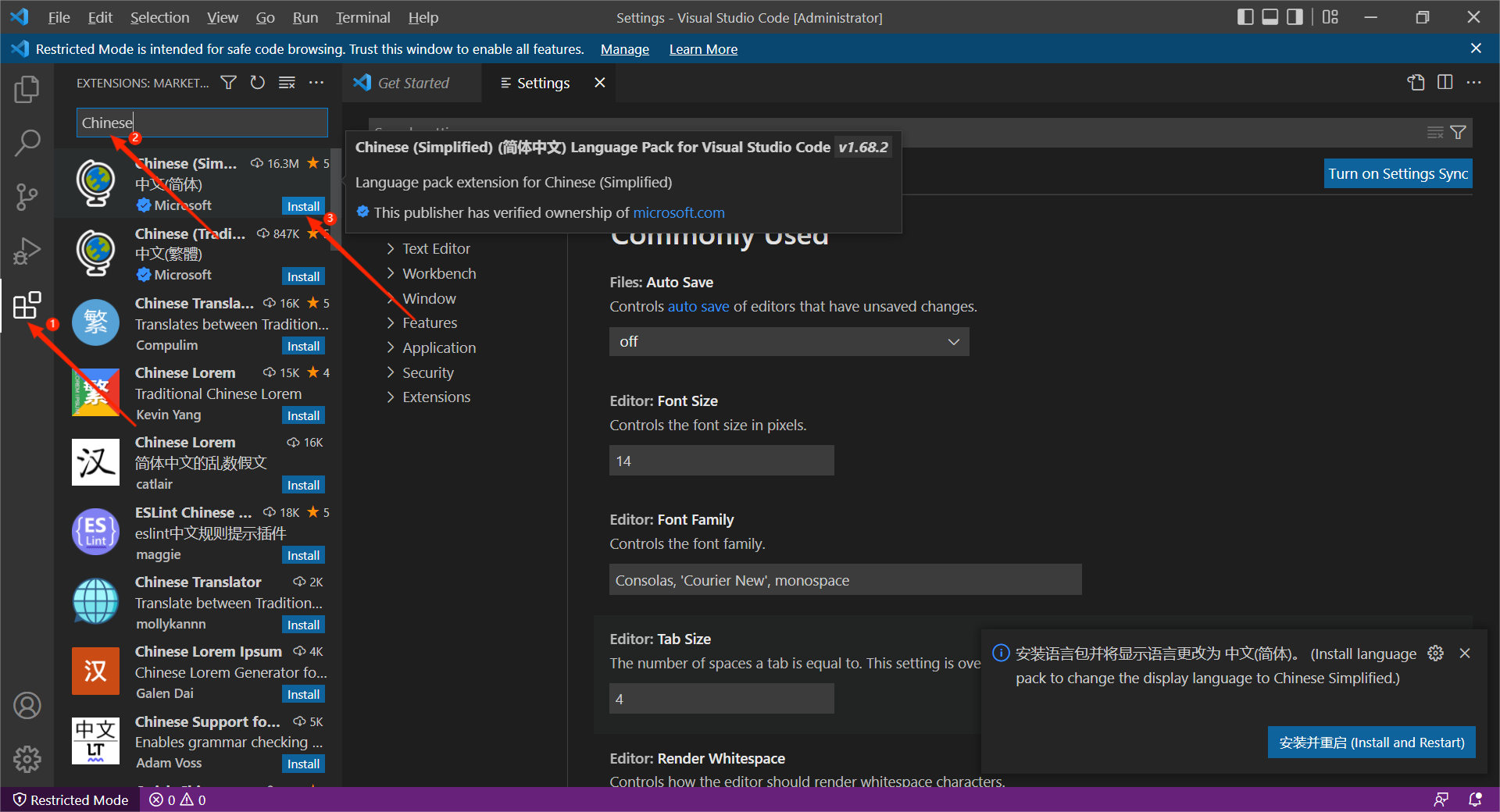
Task: Click the Install and Restart notification button
Action: [1371, 743]
